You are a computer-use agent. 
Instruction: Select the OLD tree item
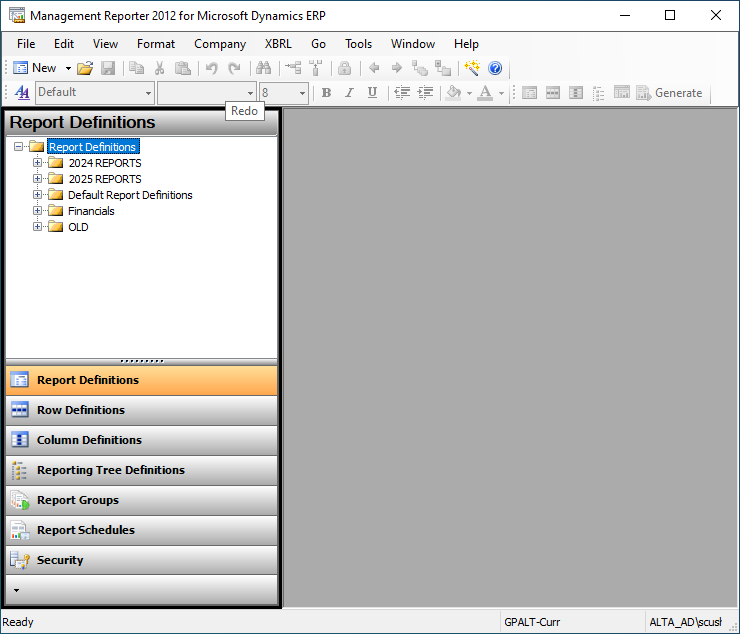coord(78,227)
